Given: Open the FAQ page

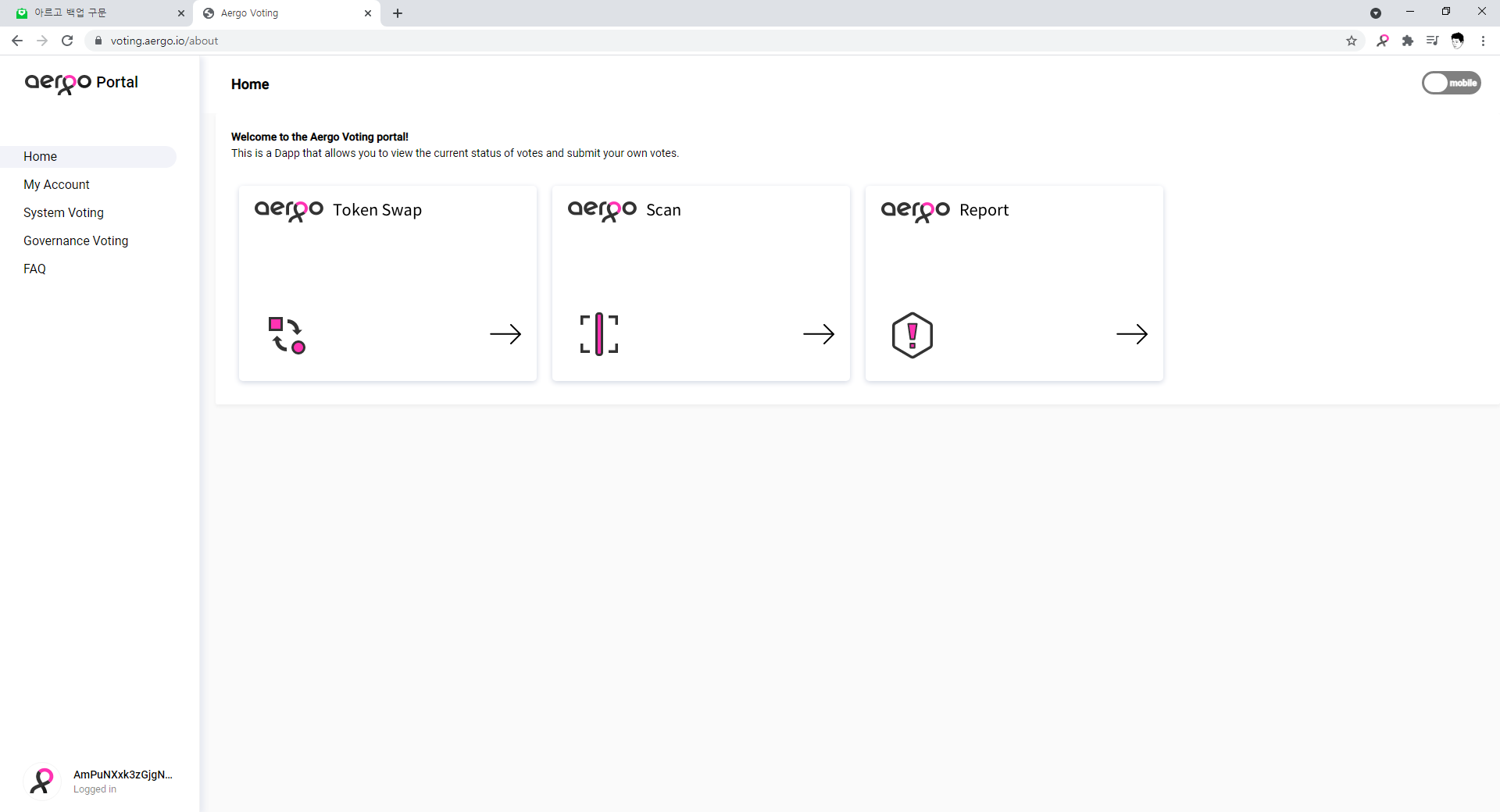Looking at the screenshot, I should coord(34,269).
